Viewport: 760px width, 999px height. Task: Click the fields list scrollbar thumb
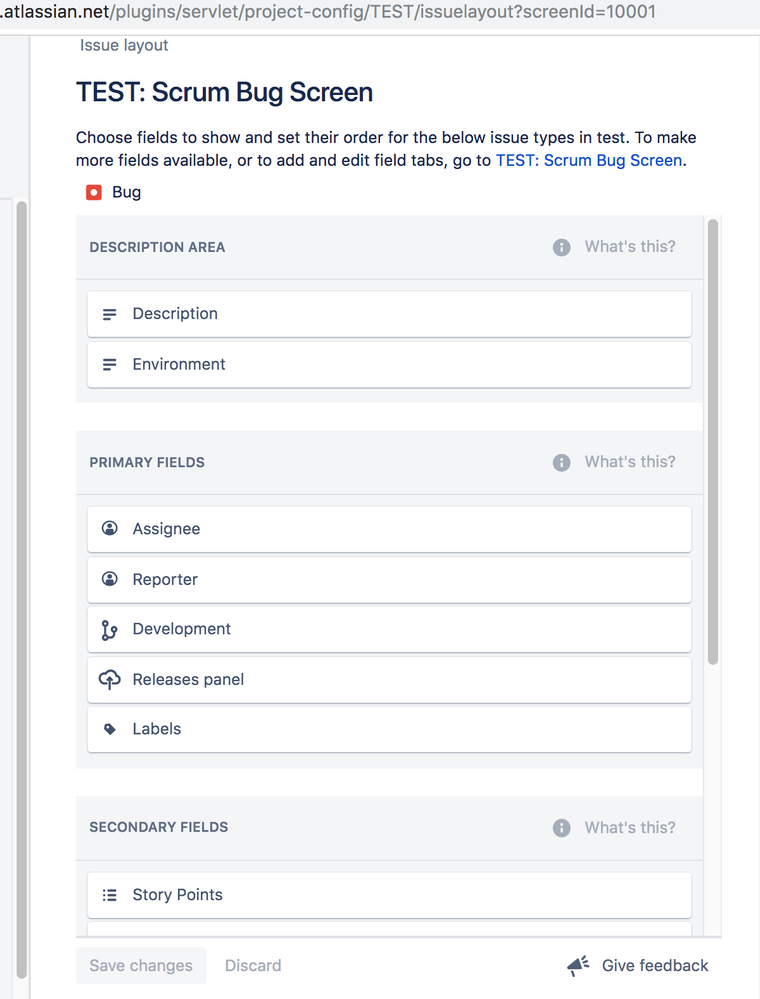click(713, 440)
